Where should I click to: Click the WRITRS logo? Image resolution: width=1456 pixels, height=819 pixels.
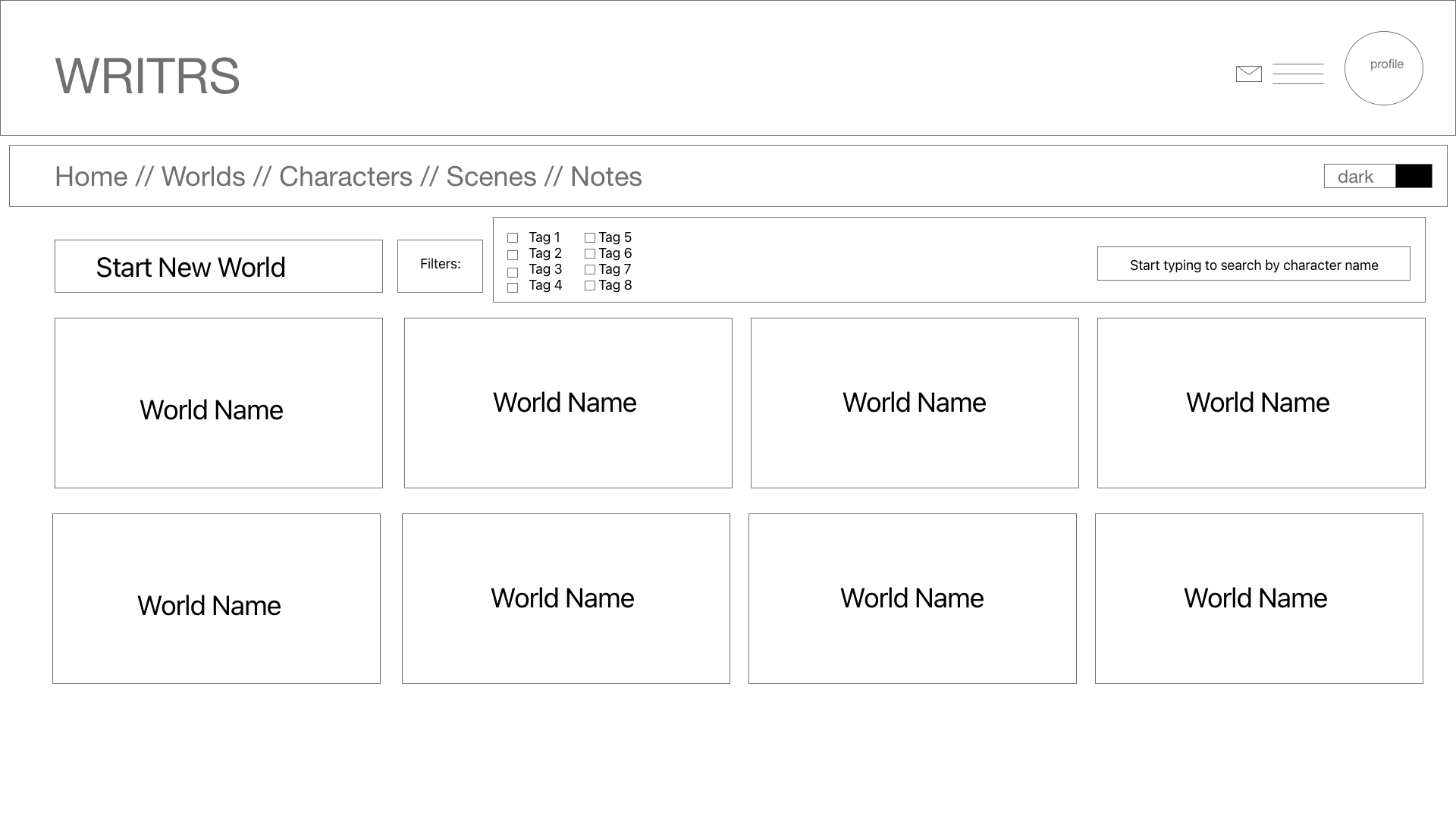pos(147,76)
